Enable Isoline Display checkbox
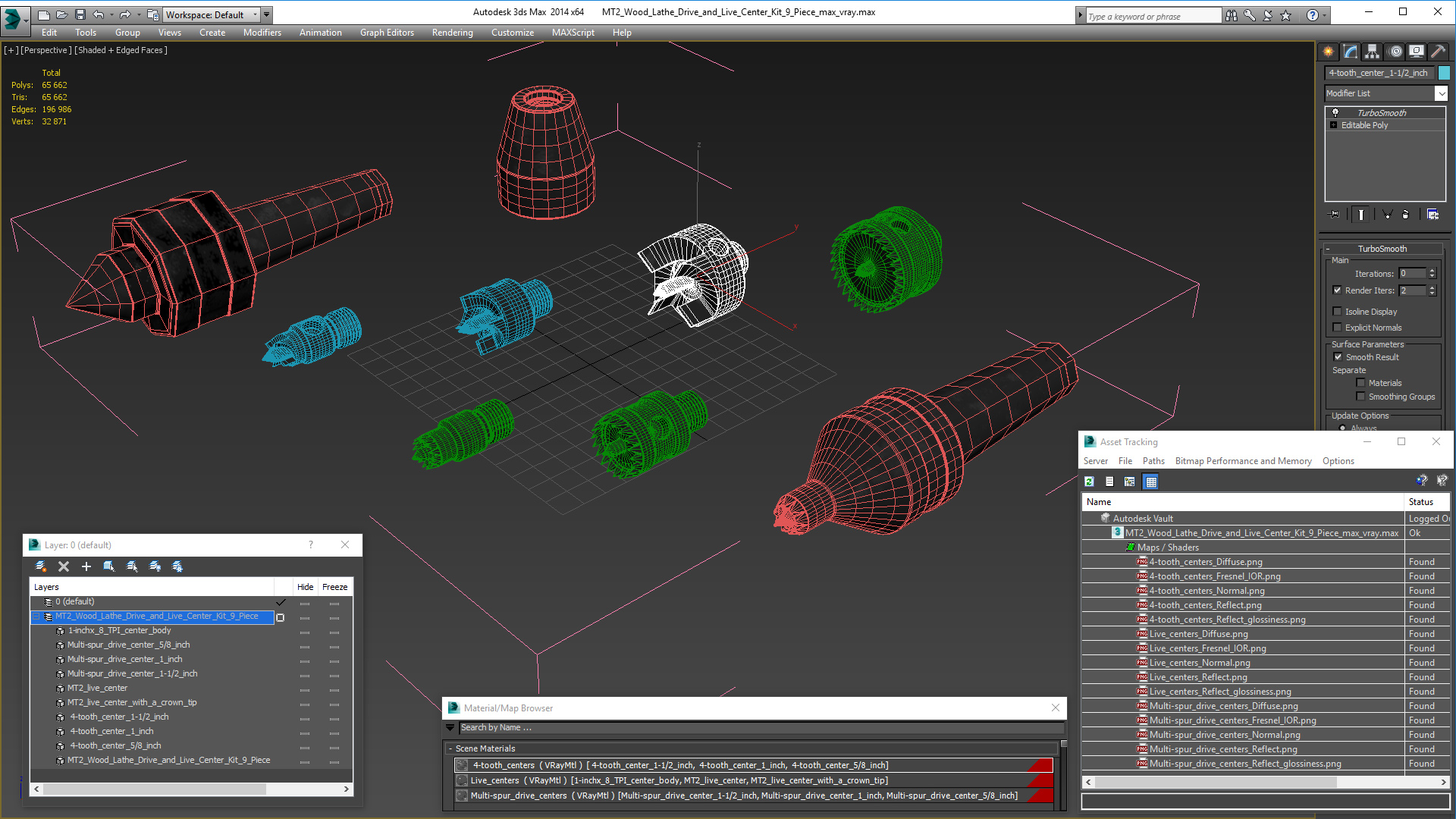This screenshot has width=1456, height=819. point(1338,312)
